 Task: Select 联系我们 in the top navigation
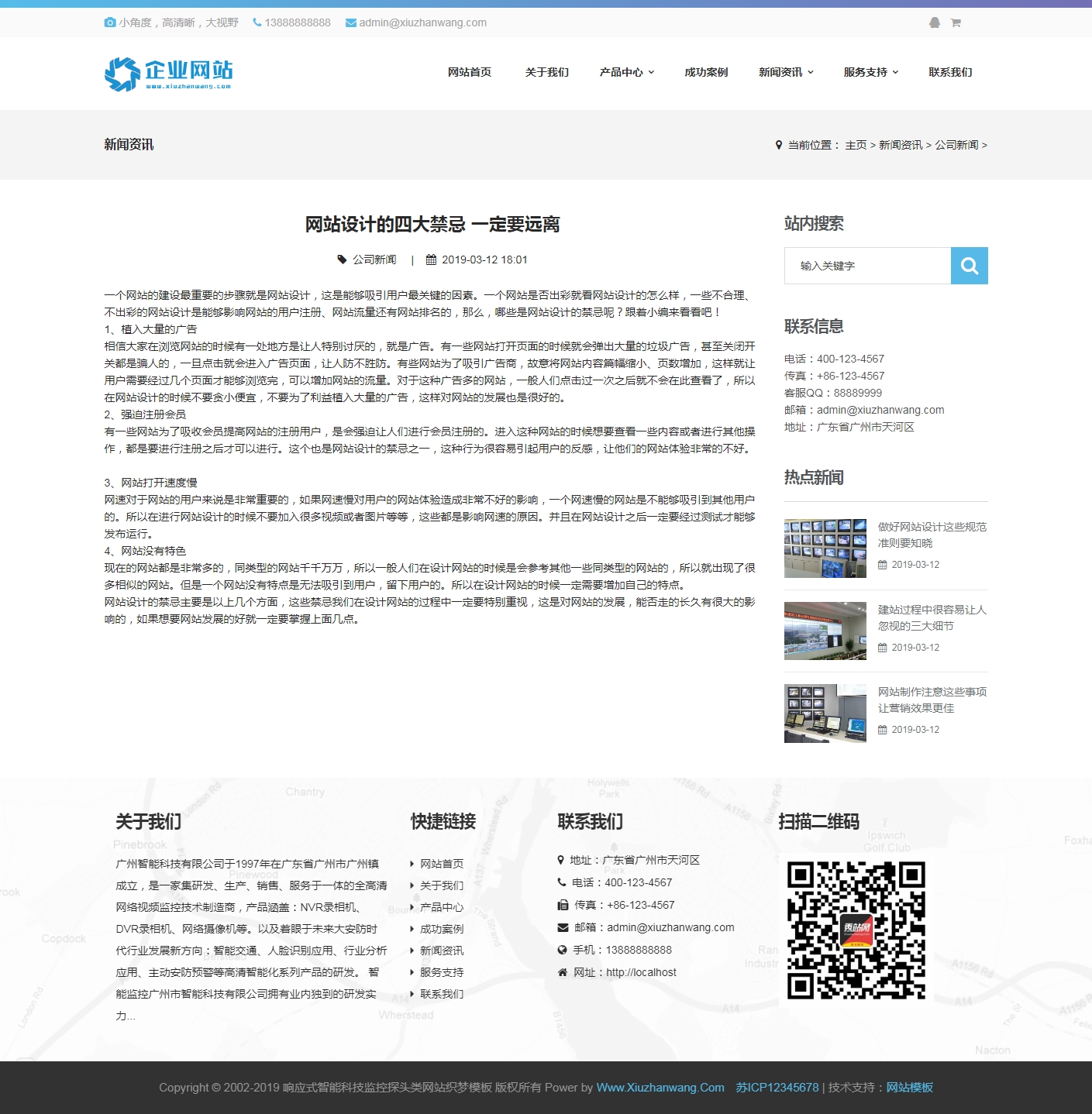click(x=950, y=72)
